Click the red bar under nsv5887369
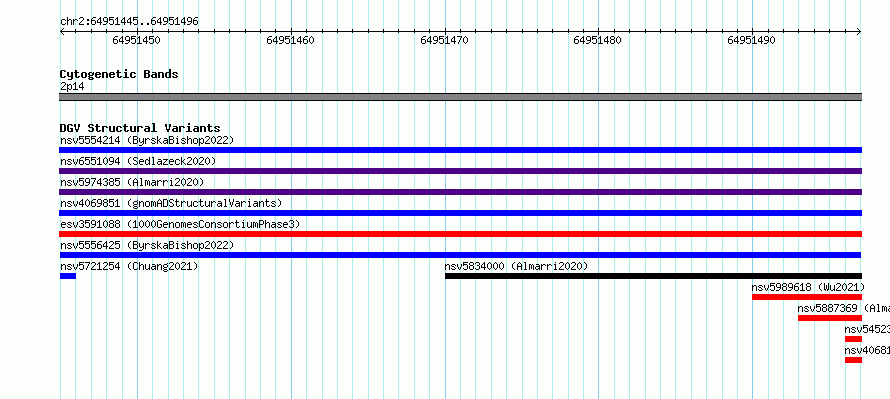Image resolution: width=890 pixels, height=399 pixels. [830, 318]
